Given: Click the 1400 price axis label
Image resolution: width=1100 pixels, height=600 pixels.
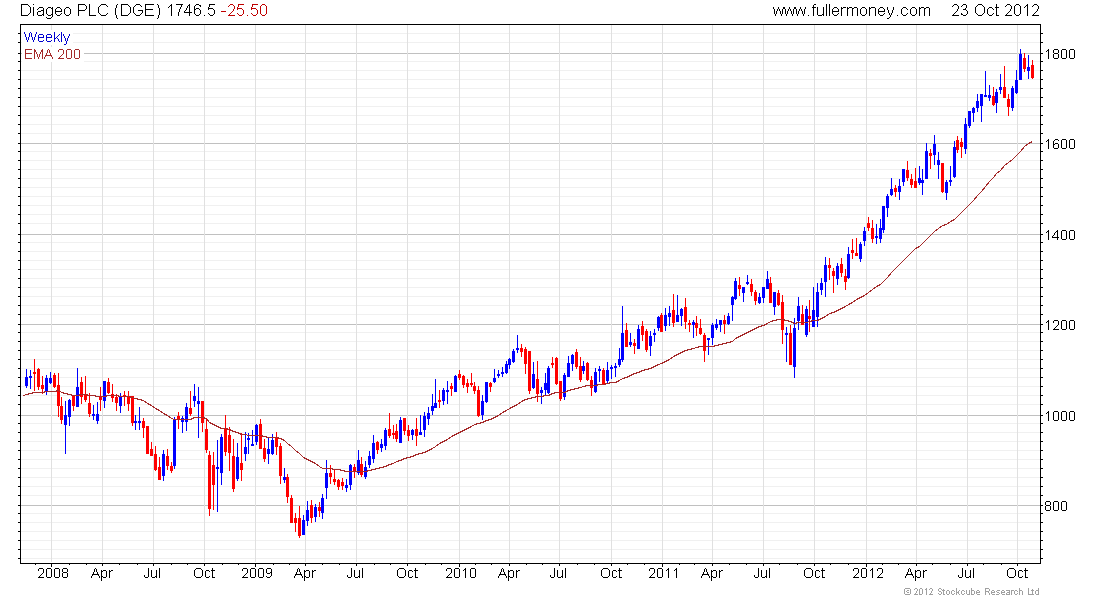Looking at the screenshot, I should tap(1060, 235).
